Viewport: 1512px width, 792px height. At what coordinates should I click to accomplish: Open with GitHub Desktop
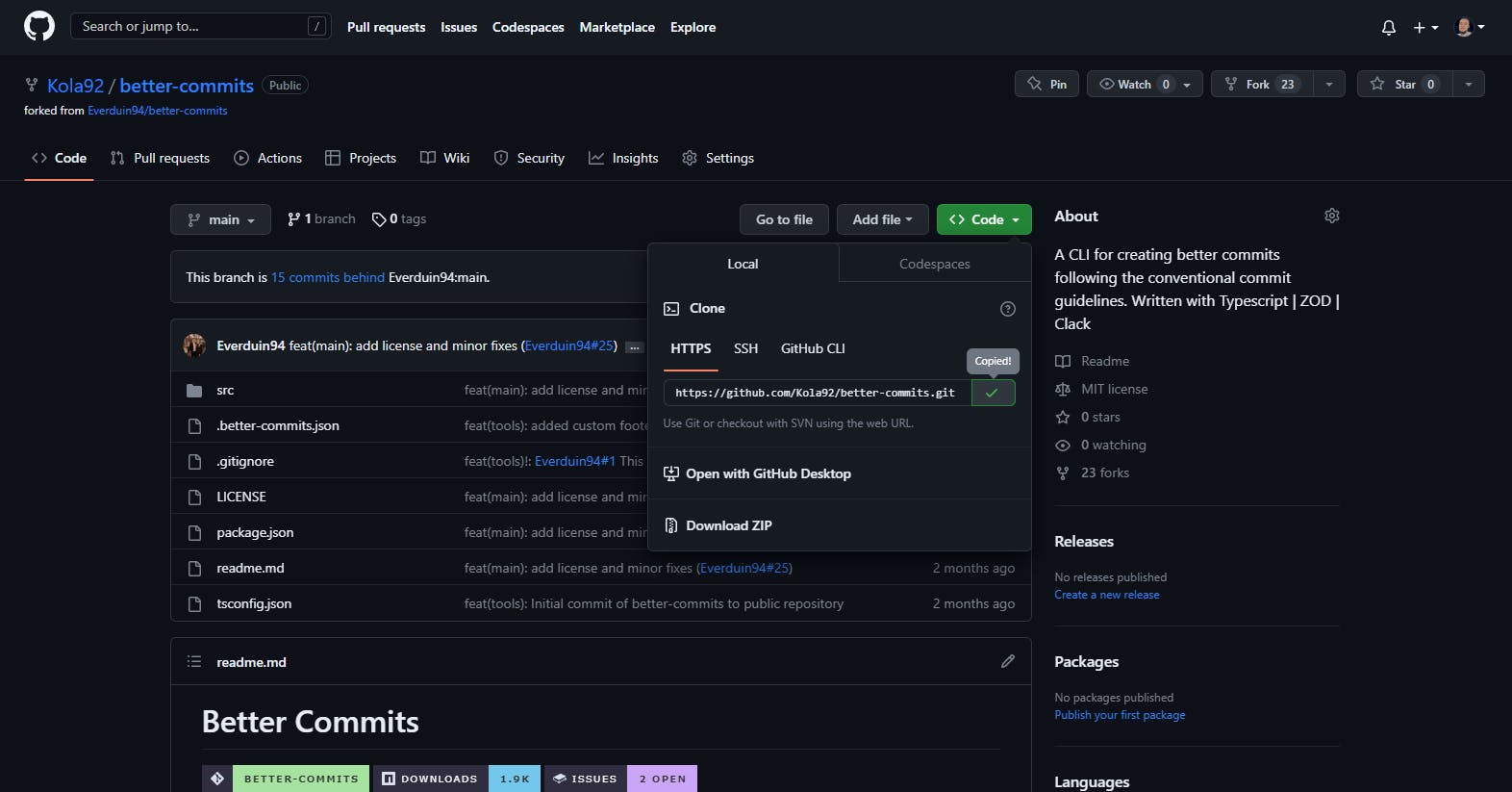pyautogui.click(x=758, y=473)
